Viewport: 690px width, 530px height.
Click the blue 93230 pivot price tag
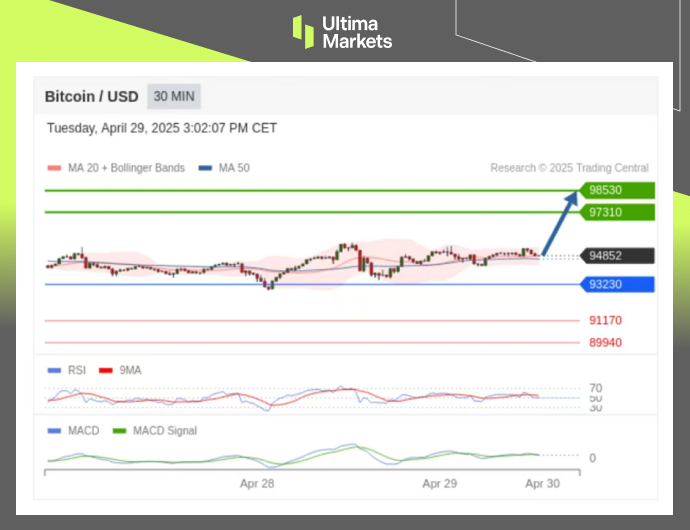(x=618, y=284)
